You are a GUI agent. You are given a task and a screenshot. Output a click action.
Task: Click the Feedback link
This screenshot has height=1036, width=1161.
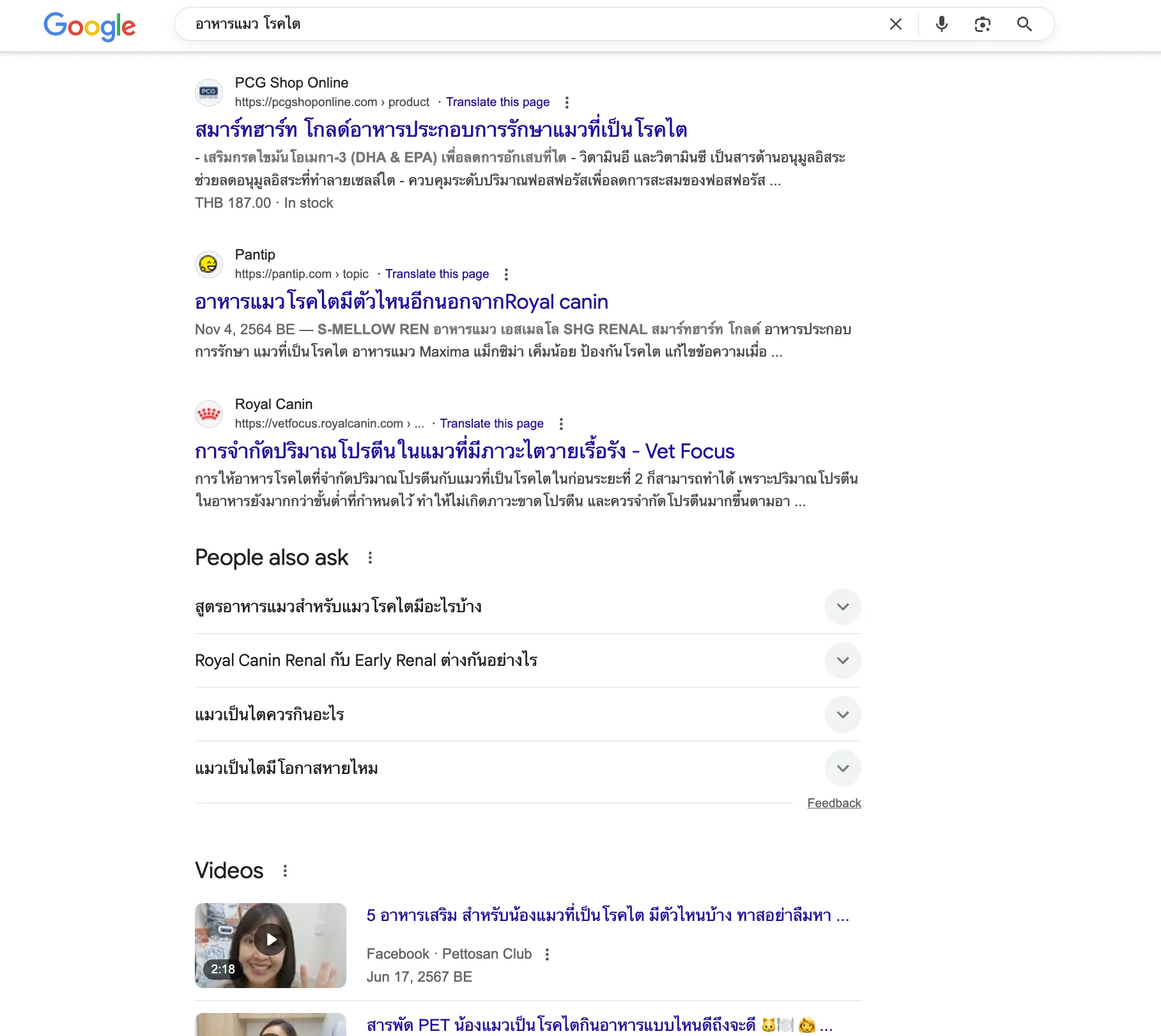click(x=834, y=803)
